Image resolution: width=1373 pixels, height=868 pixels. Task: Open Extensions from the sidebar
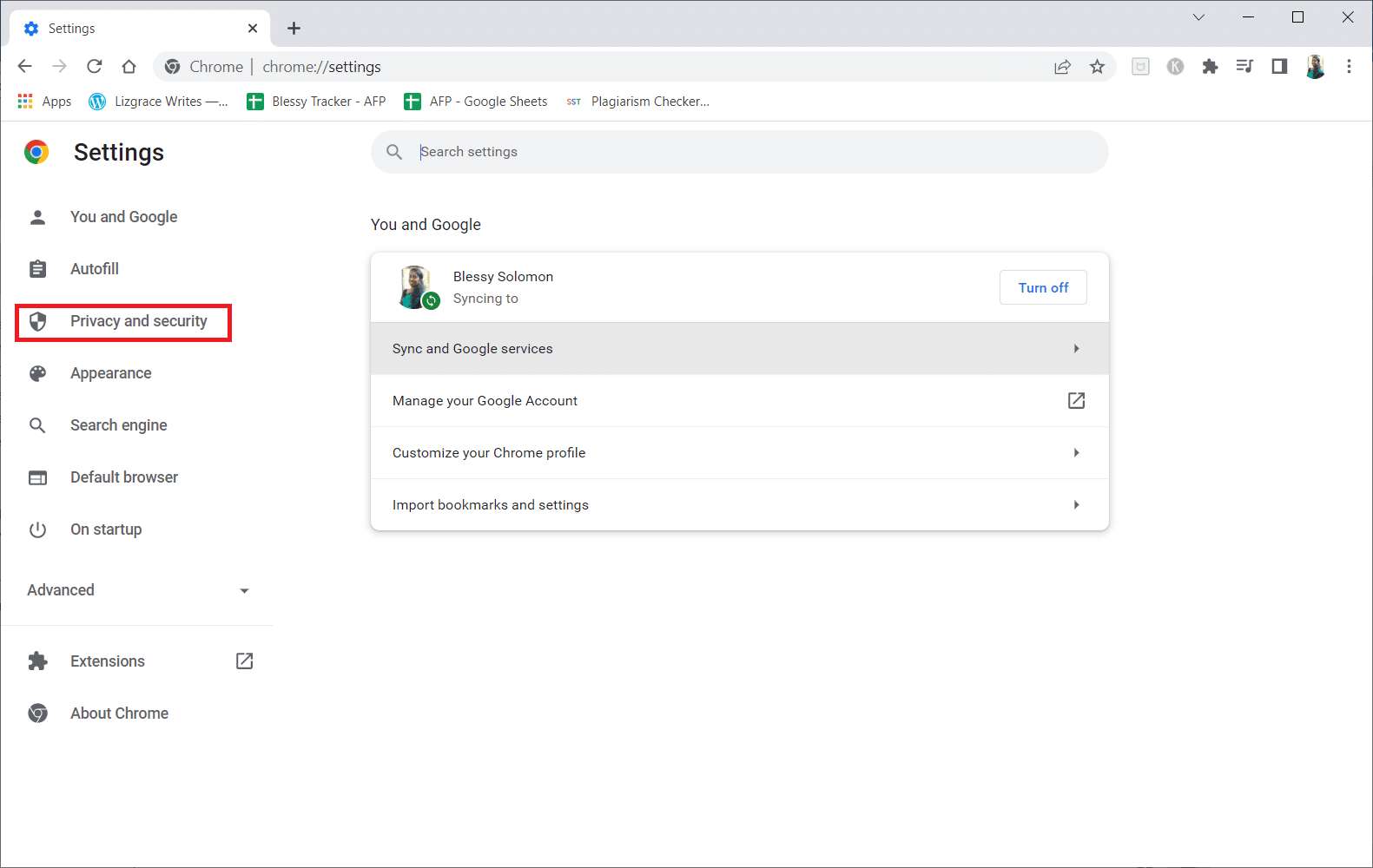[x=108, y=661]
